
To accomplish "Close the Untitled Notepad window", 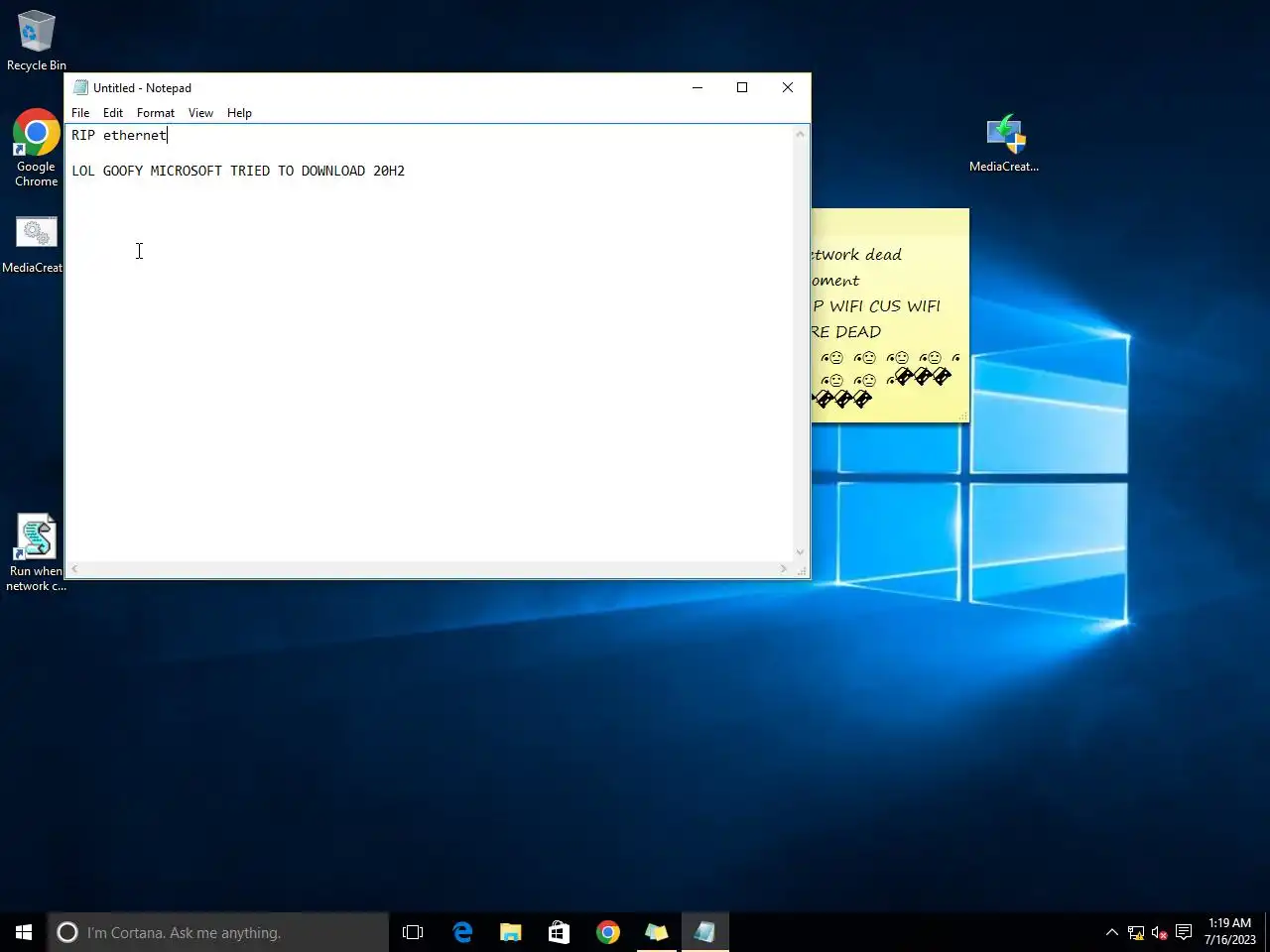I will click(x=788, y=87).
